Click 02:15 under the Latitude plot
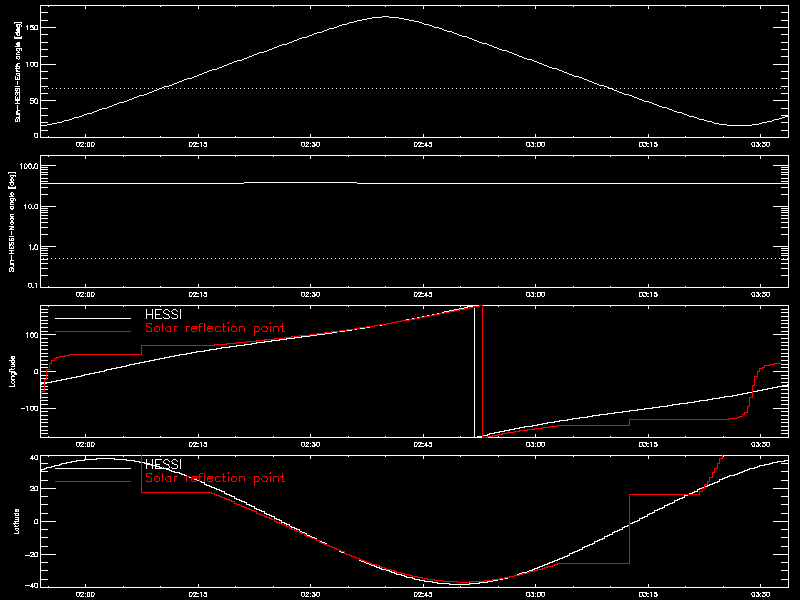 tap(198, 594)
